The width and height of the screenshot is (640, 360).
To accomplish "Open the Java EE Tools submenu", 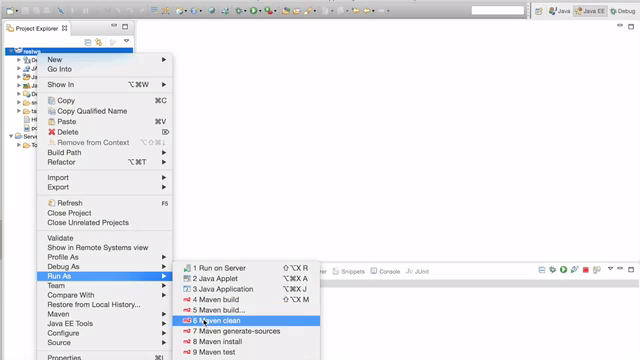I will (104, 324).
